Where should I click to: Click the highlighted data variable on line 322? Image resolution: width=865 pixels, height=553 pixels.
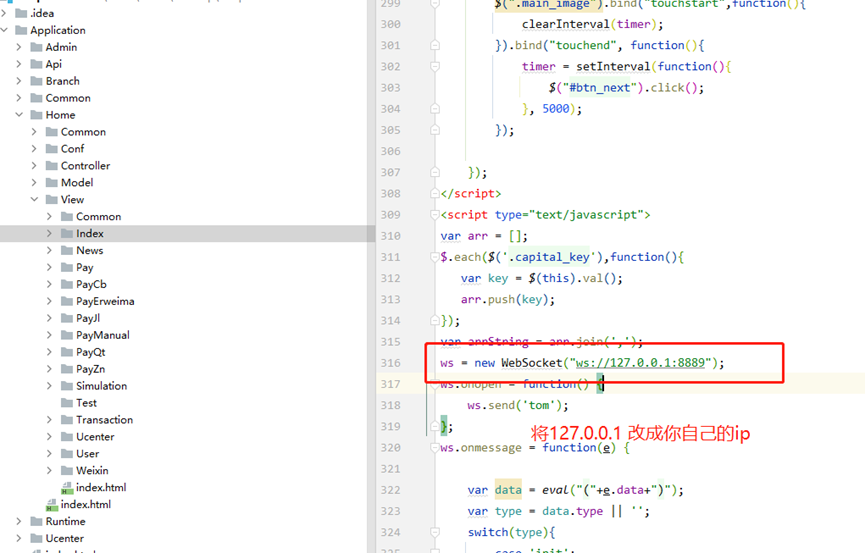coord(508,490)
